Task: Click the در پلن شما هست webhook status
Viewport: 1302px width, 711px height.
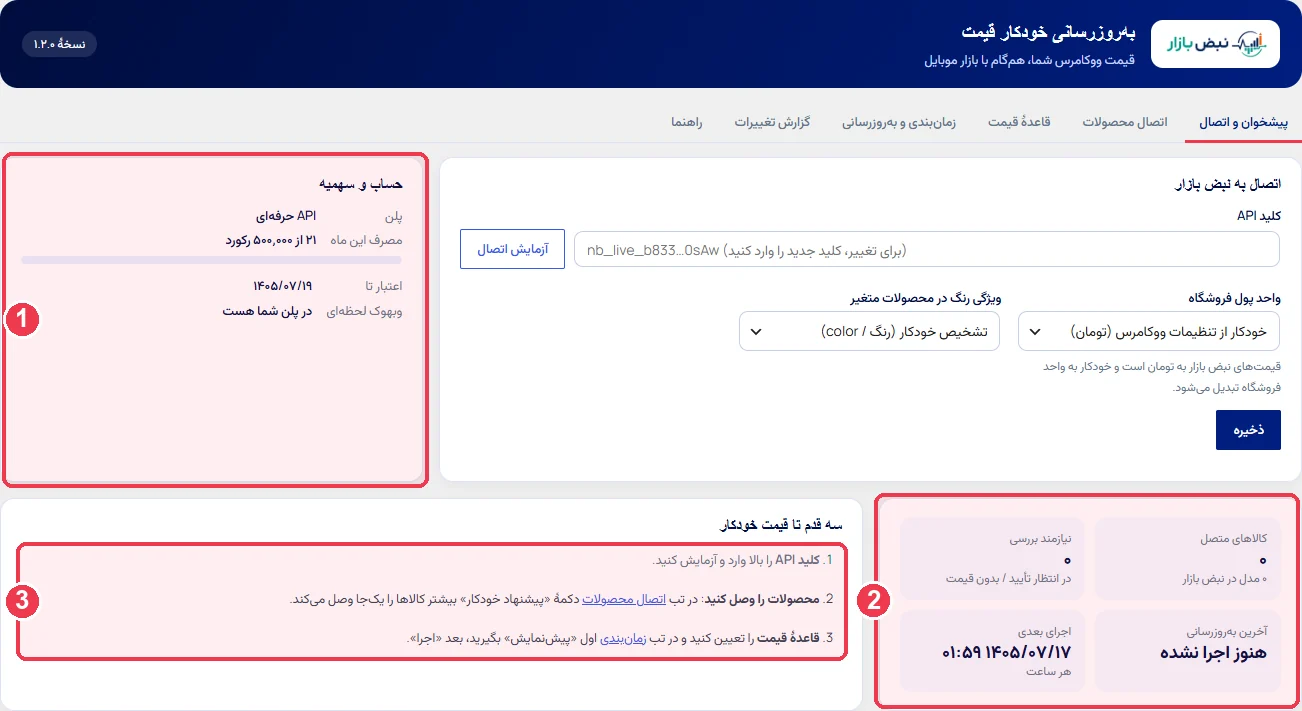Action: click(x=267, y=311)
